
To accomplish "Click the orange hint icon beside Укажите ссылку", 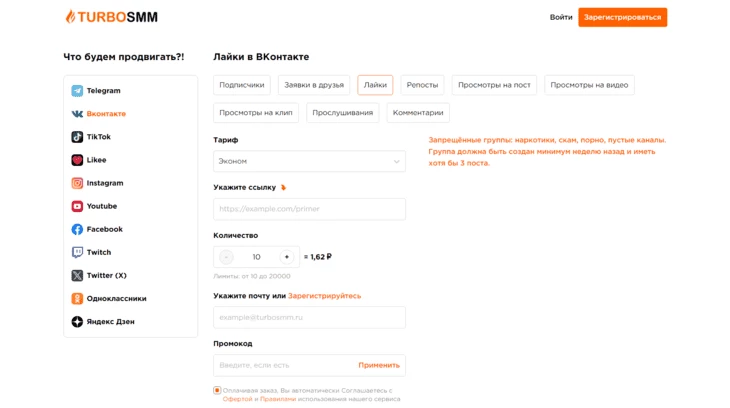I will [283, 188].
